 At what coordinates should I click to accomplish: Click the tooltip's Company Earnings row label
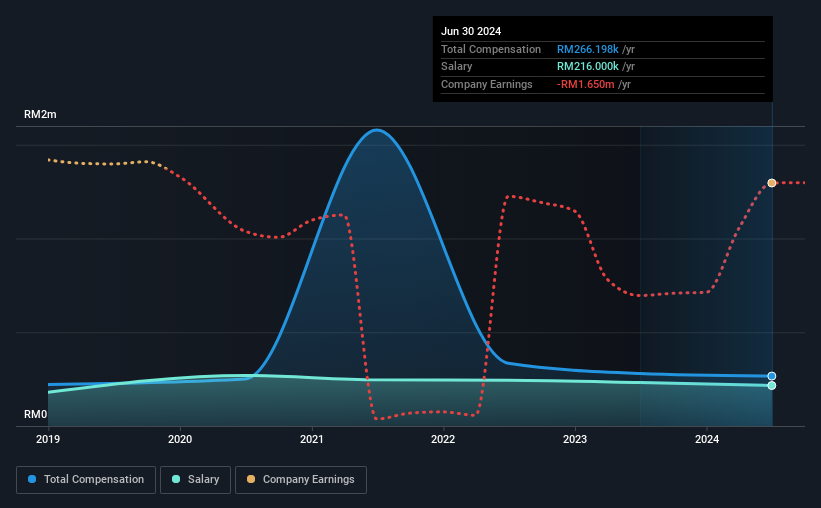(486, 84)
